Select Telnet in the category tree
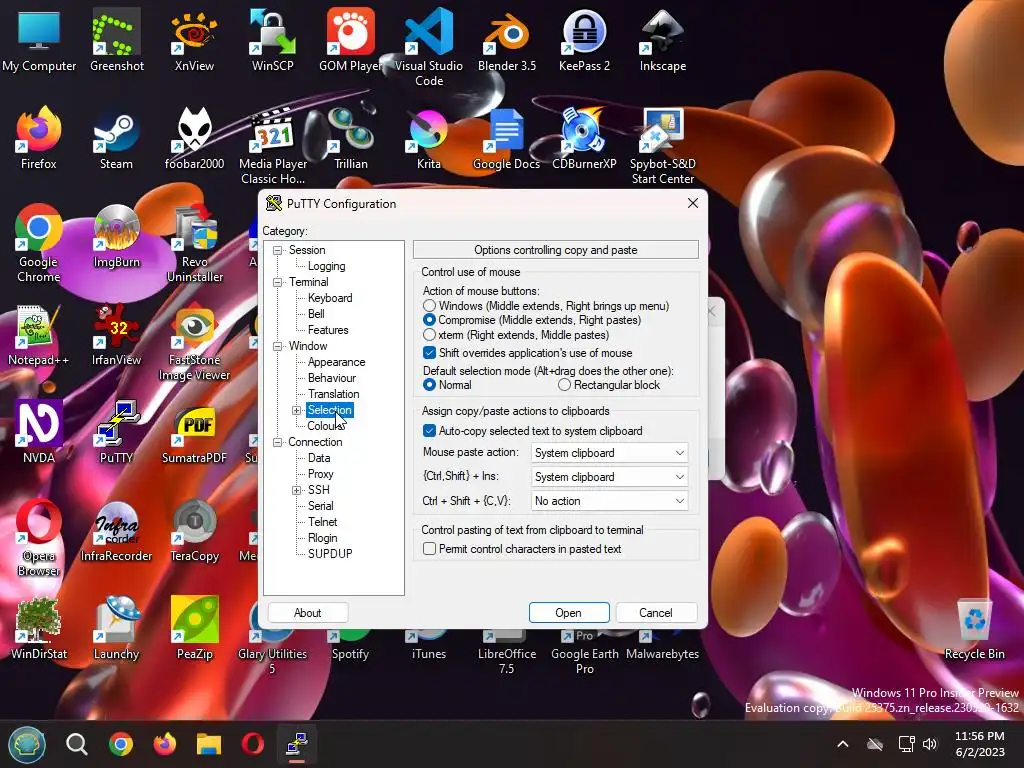 323,522
